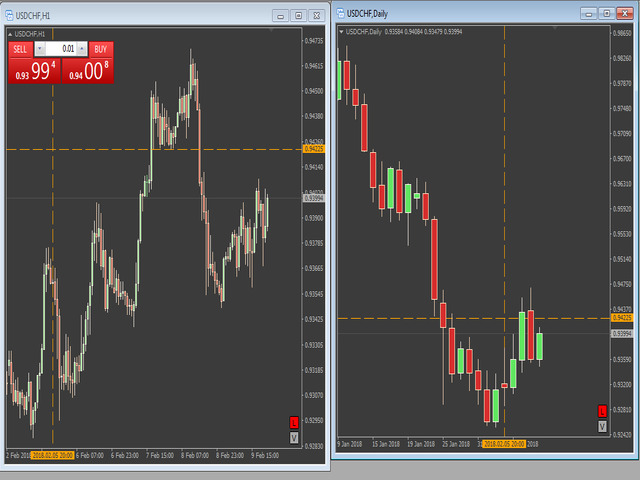640x480 pixels.
Task: Click the 0.94735 price scale label in the H1 chart
Action: pyautogui.click(x=314, y=41)
